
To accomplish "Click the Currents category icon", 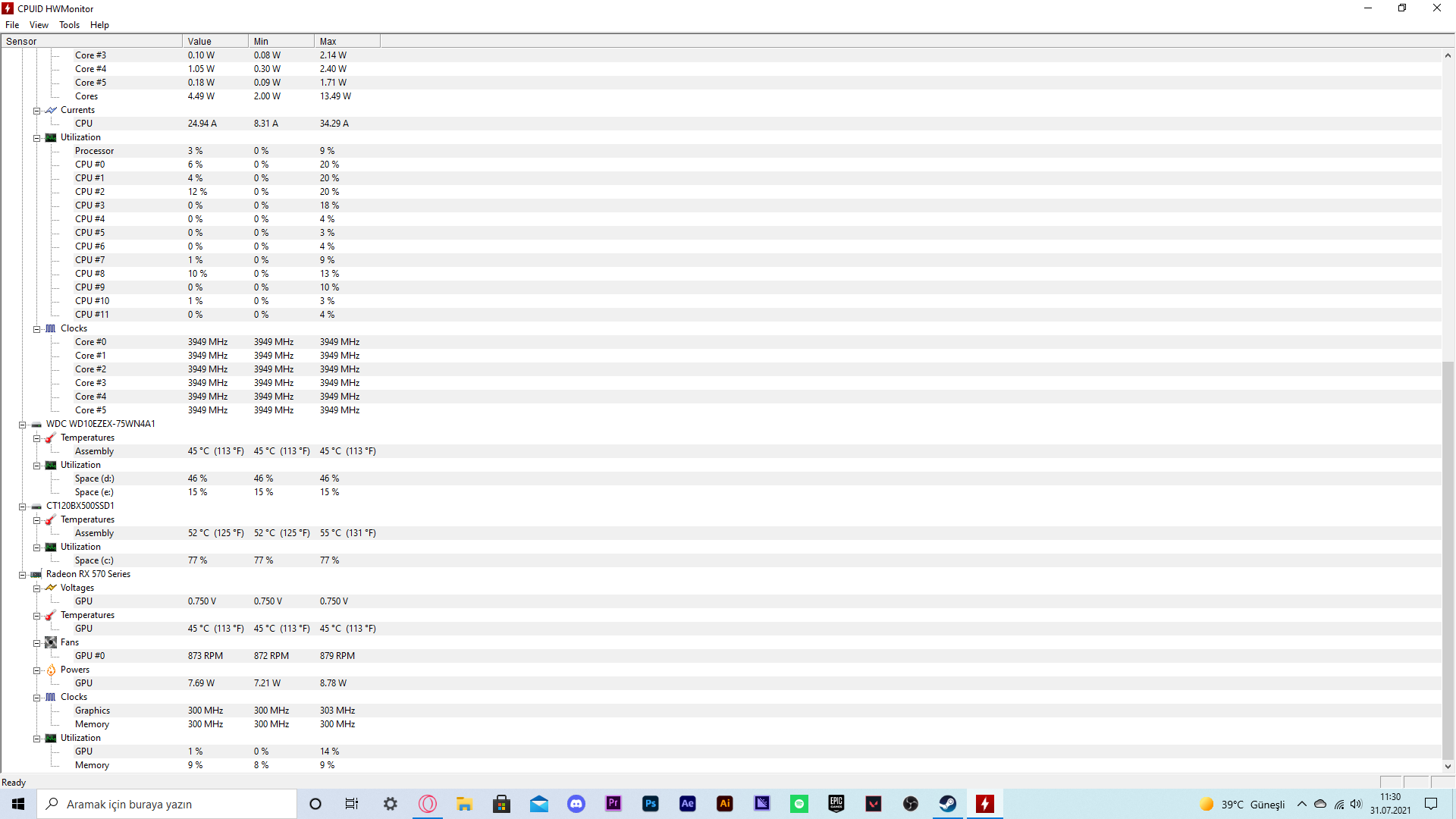I will pyautogui.click(x=51, y=110).
